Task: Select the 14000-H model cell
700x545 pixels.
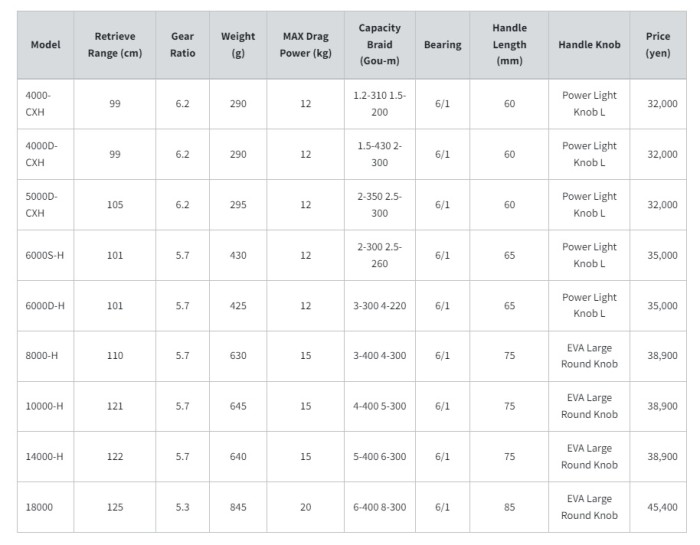Action: [x=46, y=457]
